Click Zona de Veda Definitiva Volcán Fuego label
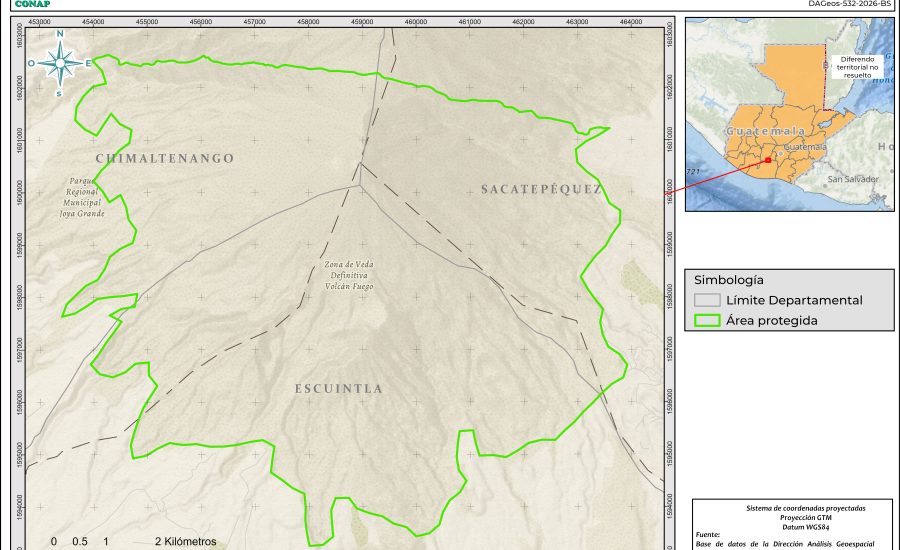This screenshot has width=900, height=550. tap(348, 275)
